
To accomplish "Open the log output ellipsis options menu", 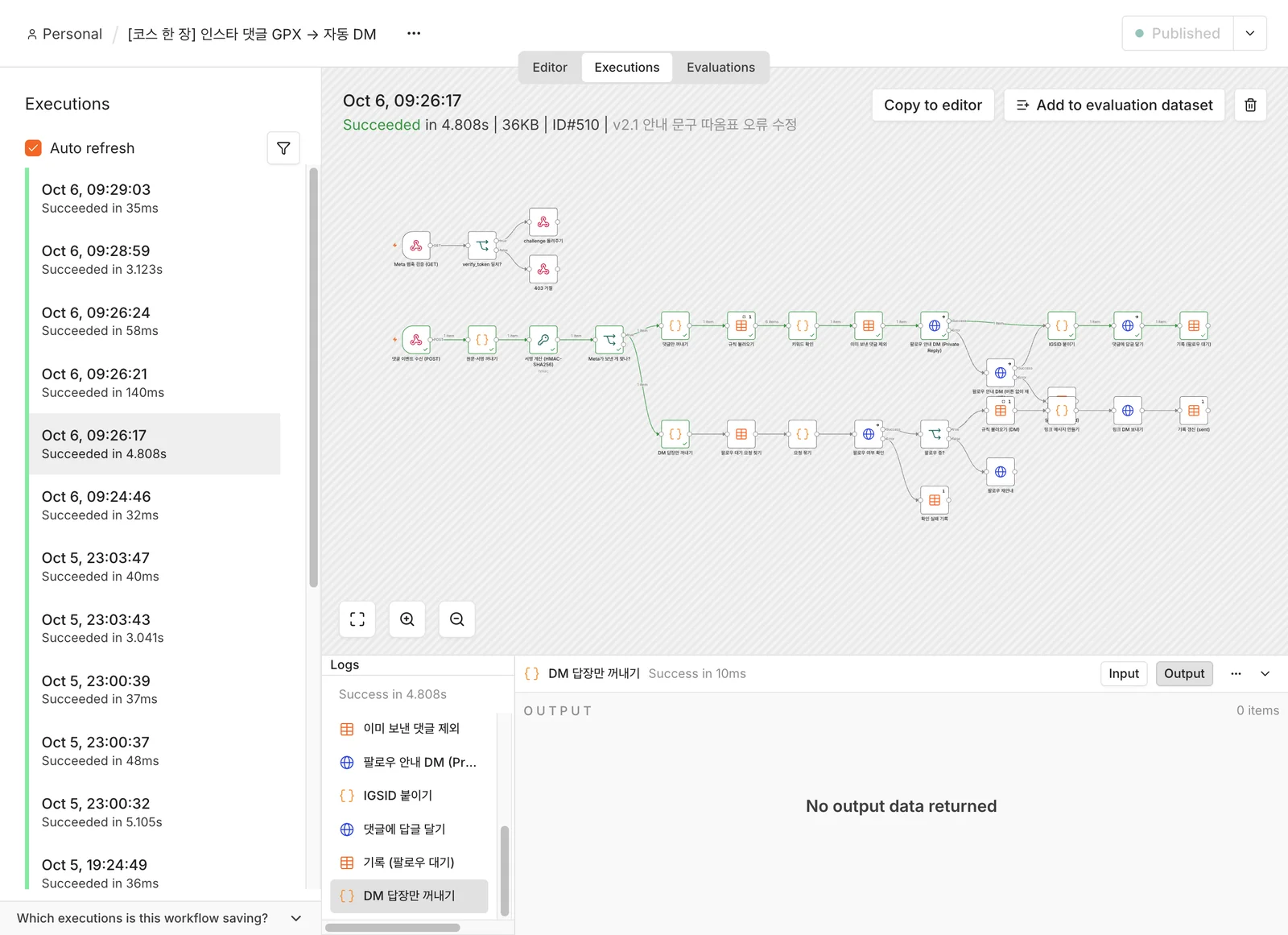I will coord(1236,674).
